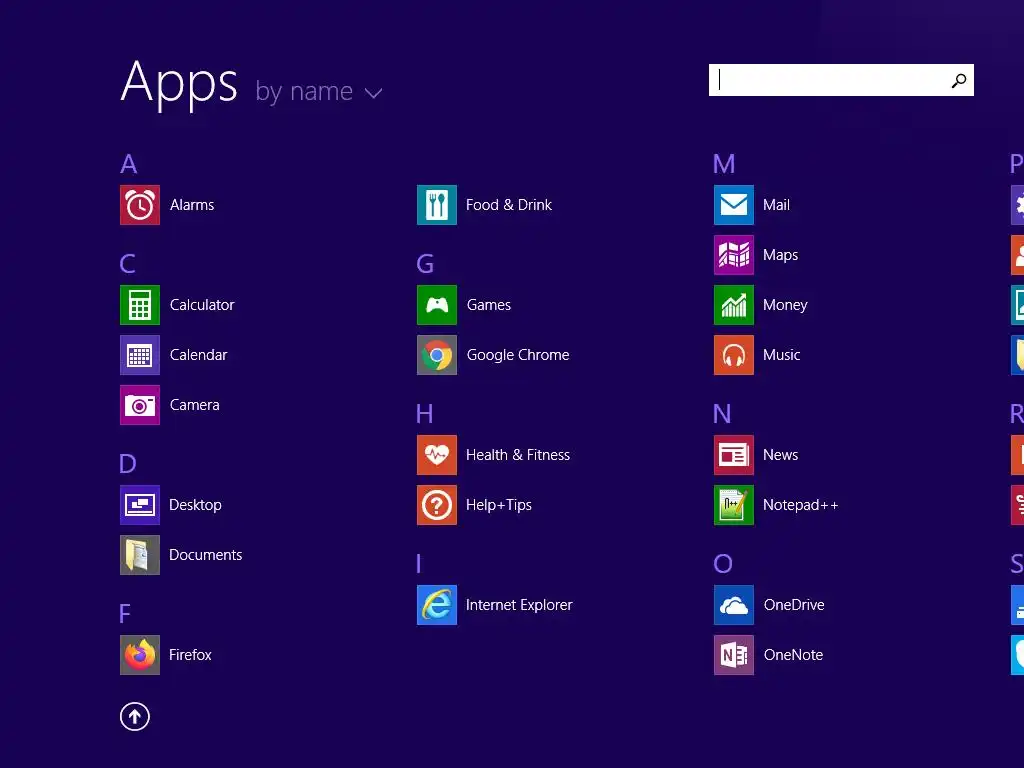Click the 'Alarms' app label
Screen dimensions: 1024x768
point(192,205)
